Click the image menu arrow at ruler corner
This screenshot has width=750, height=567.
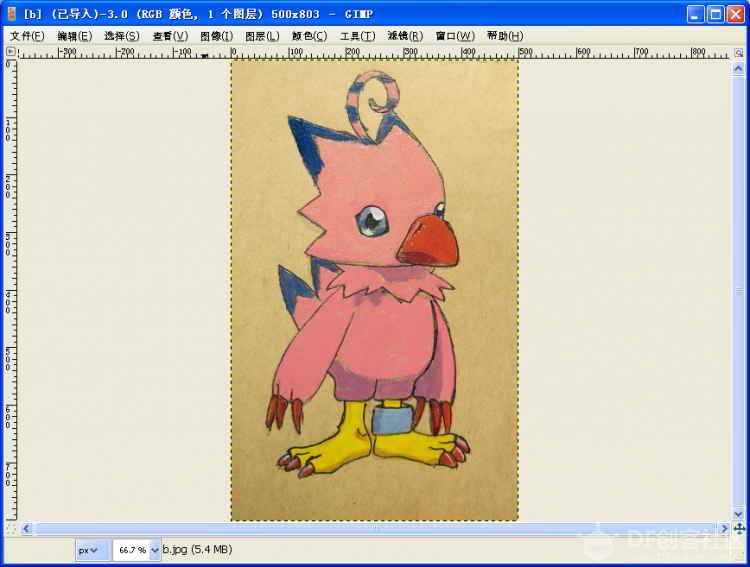11,51
